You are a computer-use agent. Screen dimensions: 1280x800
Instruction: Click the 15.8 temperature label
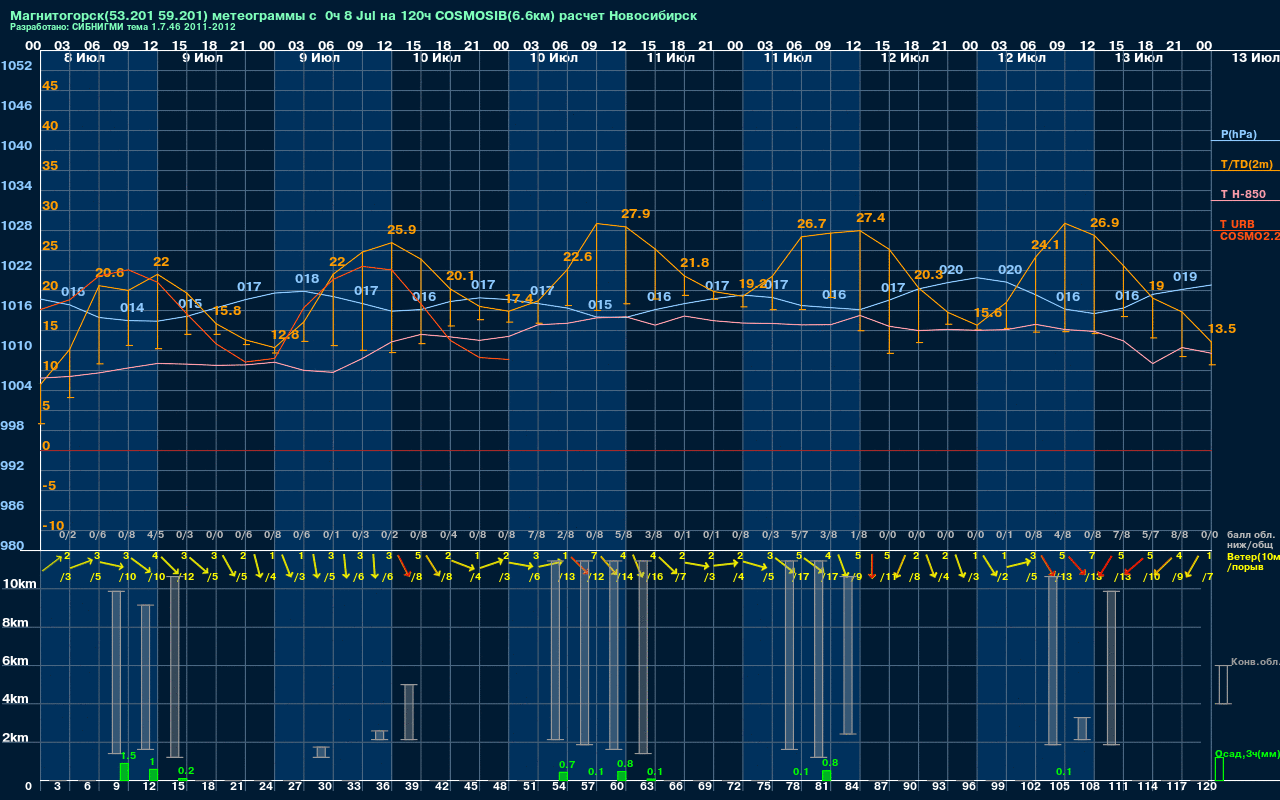[x=227, y=311]
